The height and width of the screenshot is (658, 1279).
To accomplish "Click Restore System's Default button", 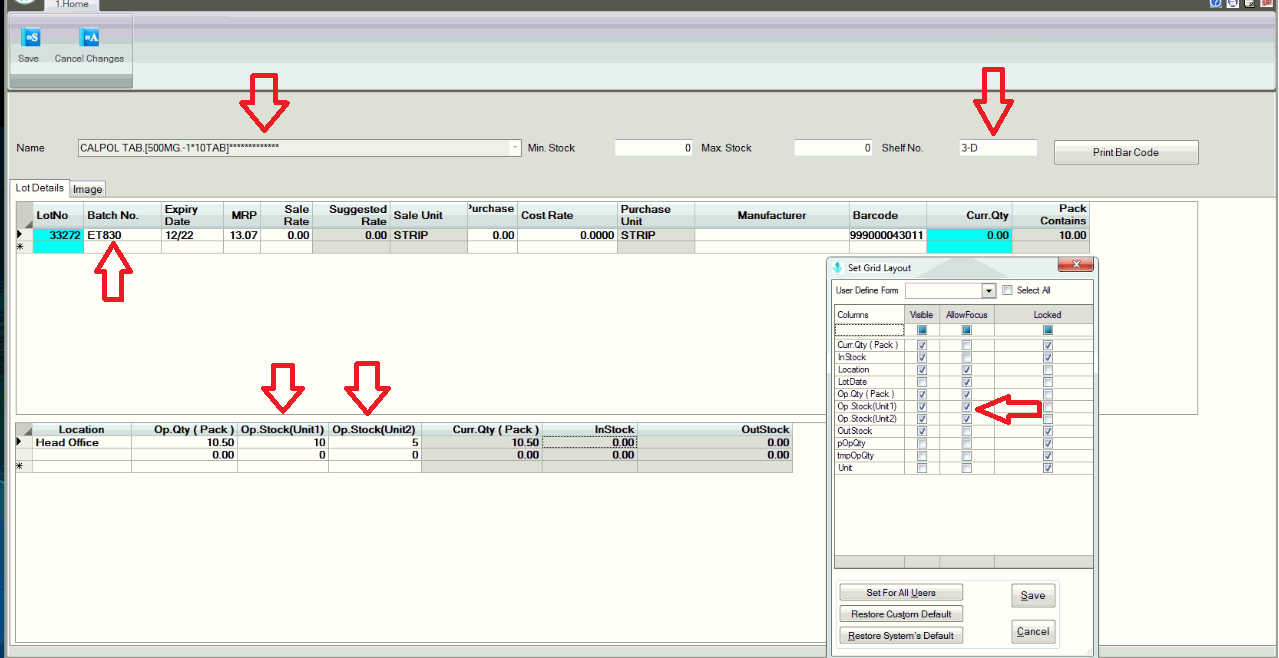I will tap(901, 636).
